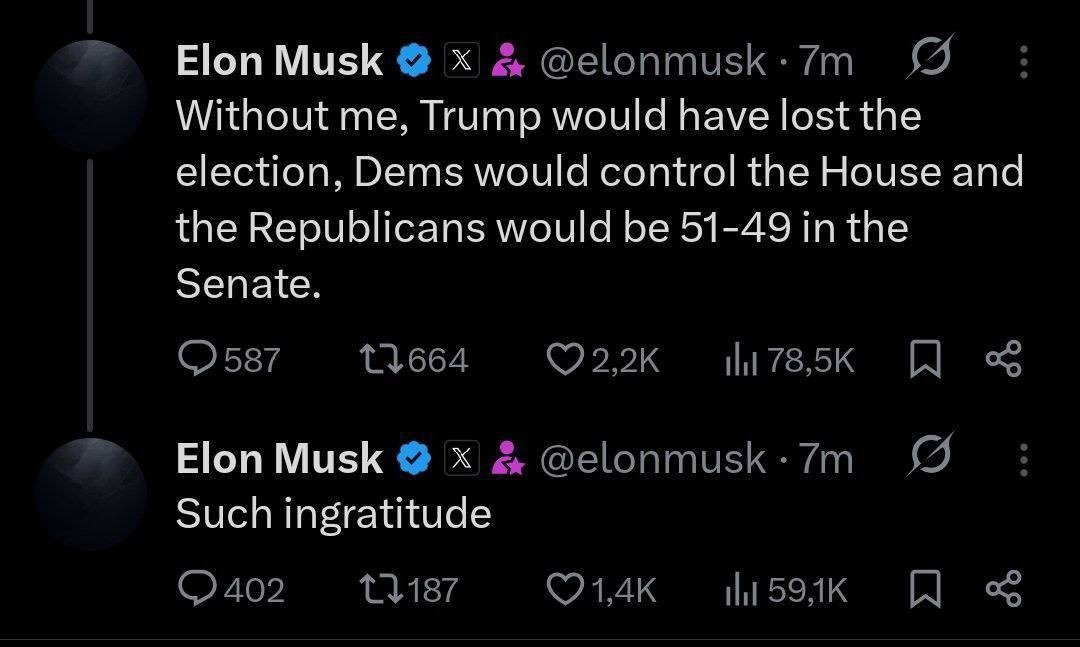
Task: Repost the 'Without me, Trump' post
Action: click(377, 359)
